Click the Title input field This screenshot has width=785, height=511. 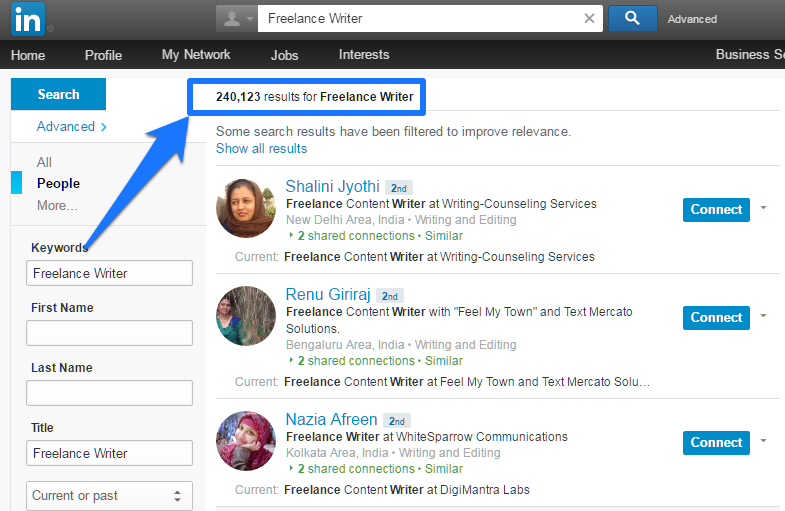(109, 453)
